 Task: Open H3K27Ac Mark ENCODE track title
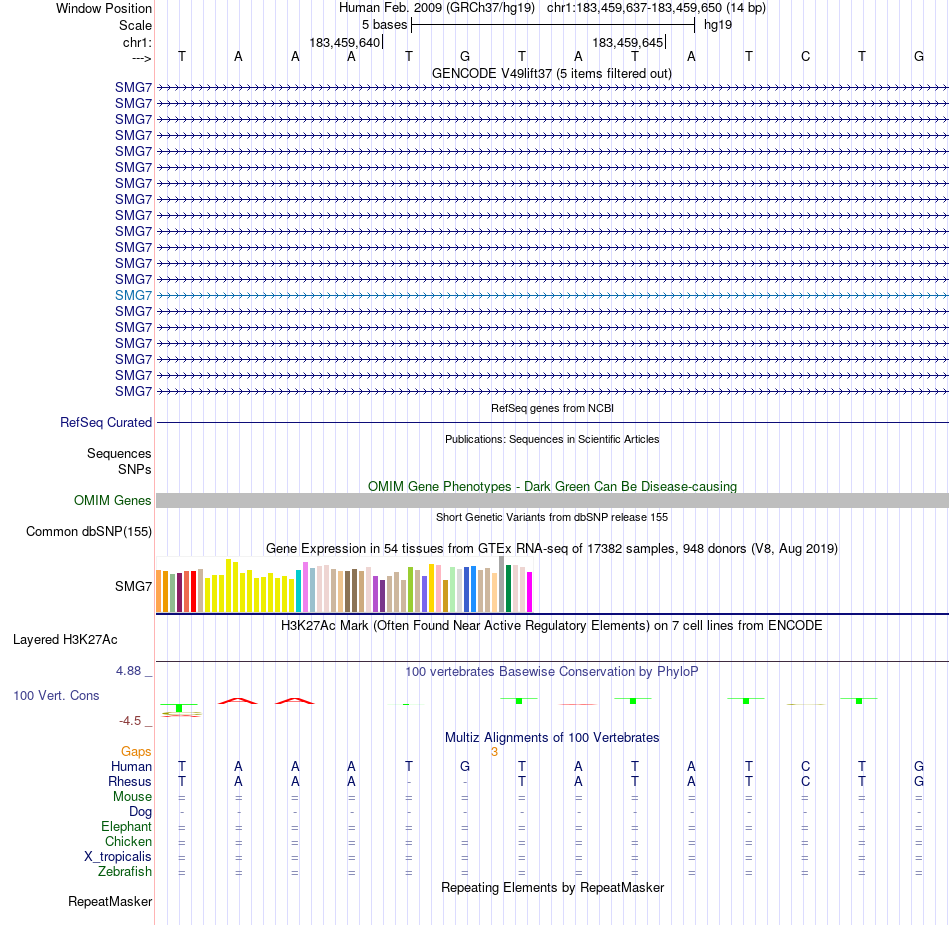pos(552,625)
